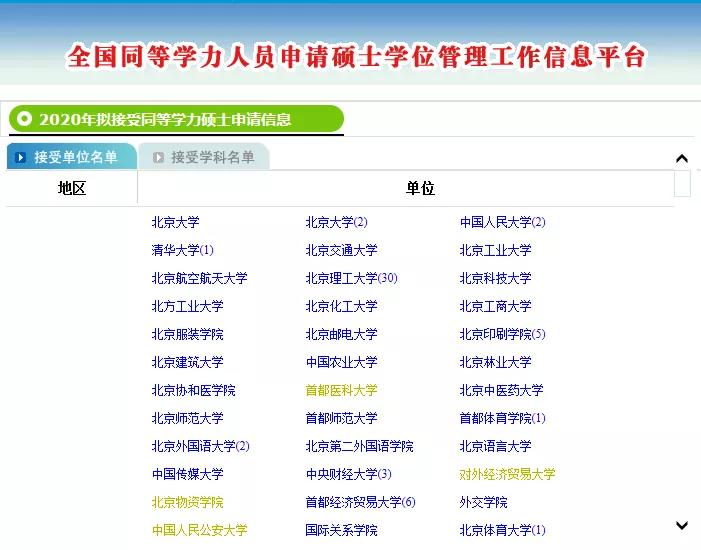Open 北京大学(2) link
This screenshot has width=701, height=550.
pyautogui.click(x=336, y=222)
